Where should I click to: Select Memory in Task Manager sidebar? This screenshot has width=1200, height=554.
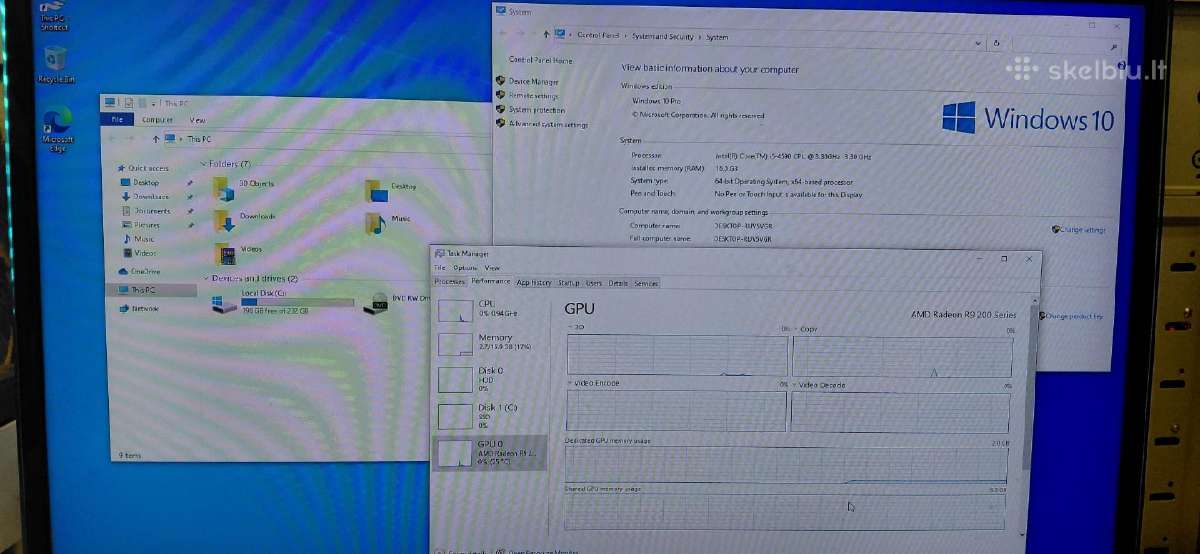492,343
